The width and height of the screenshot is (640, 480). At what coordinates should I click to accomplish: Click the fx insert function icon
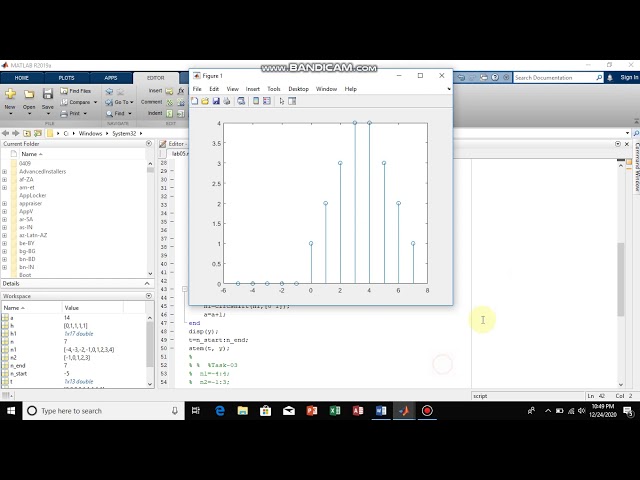(181, 91)
